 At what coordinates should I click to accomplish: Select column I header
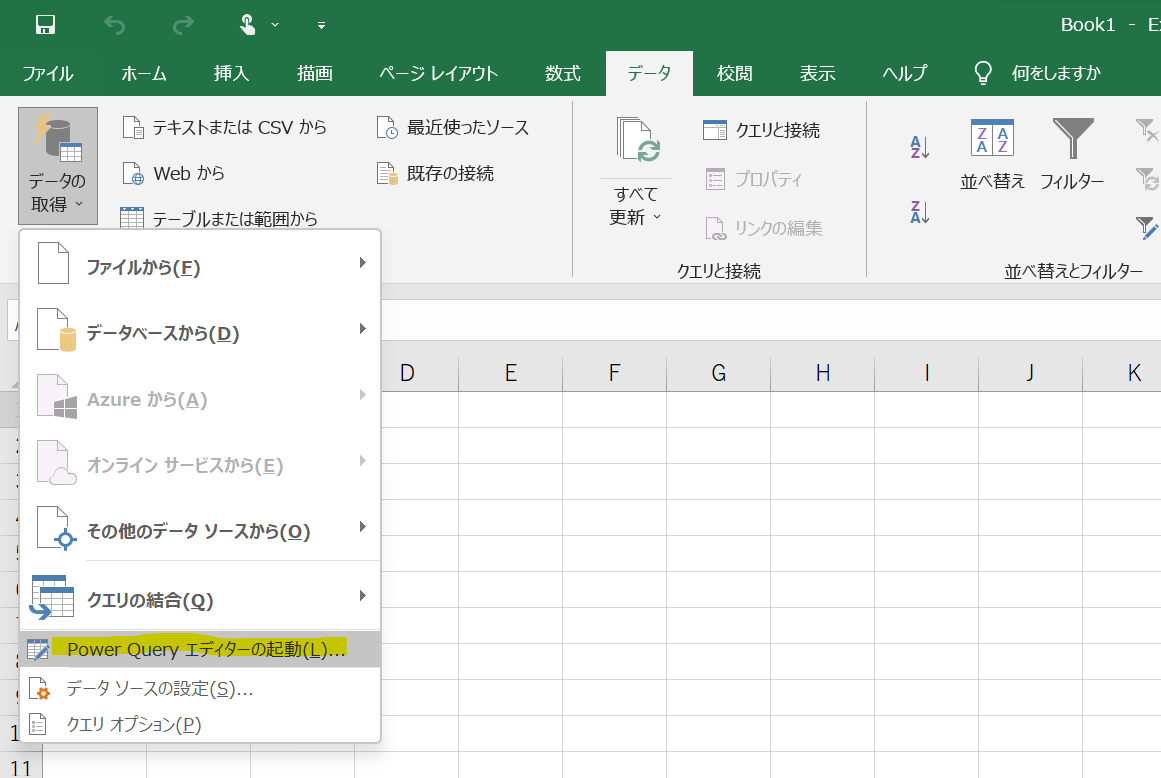pyautogui.click(x=926, y=372)
